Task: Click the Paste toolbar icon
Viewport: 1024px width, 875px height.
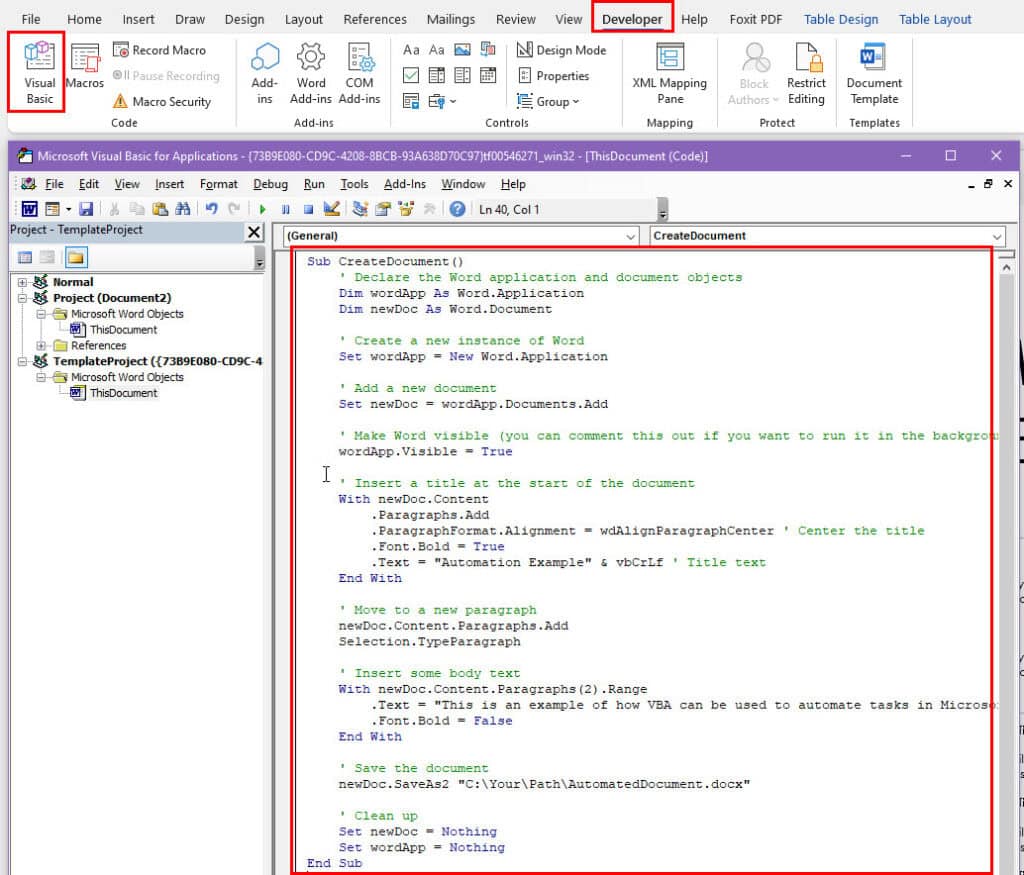Action: pos(159,209)
